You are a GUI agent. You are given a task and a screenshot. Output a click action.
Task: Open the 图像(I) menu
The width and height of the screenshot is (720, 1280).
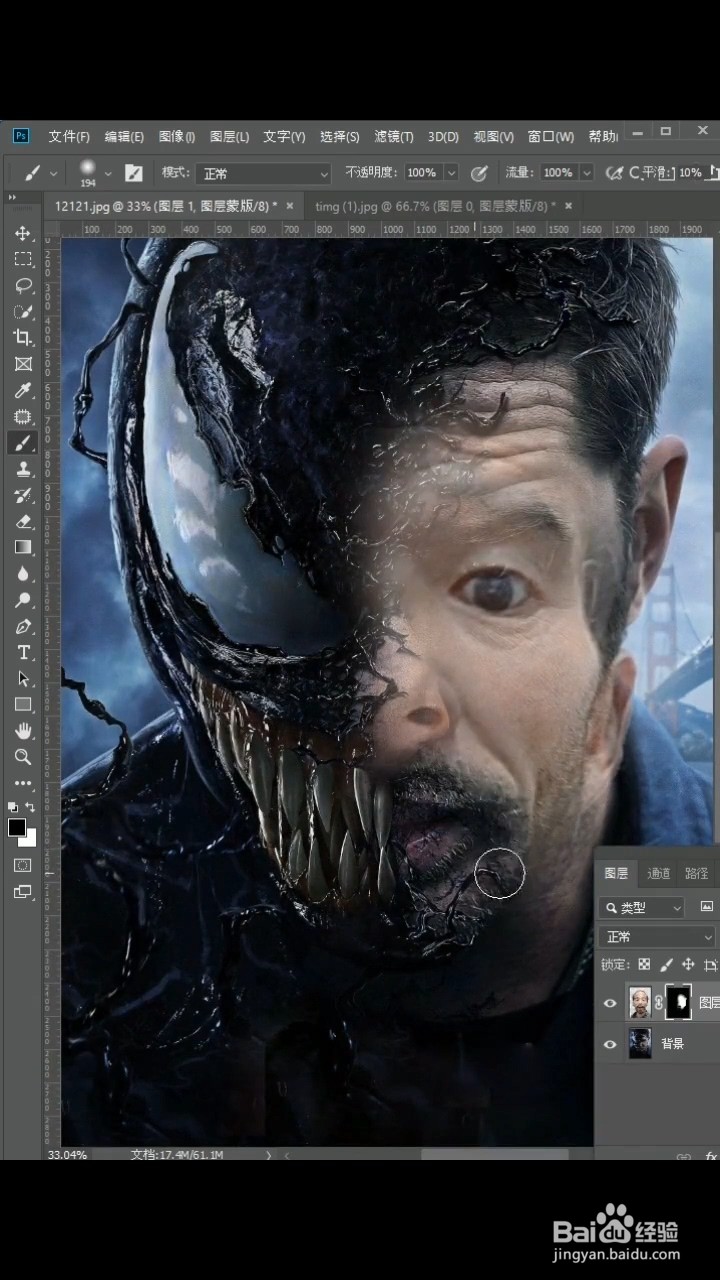[177, 136]
